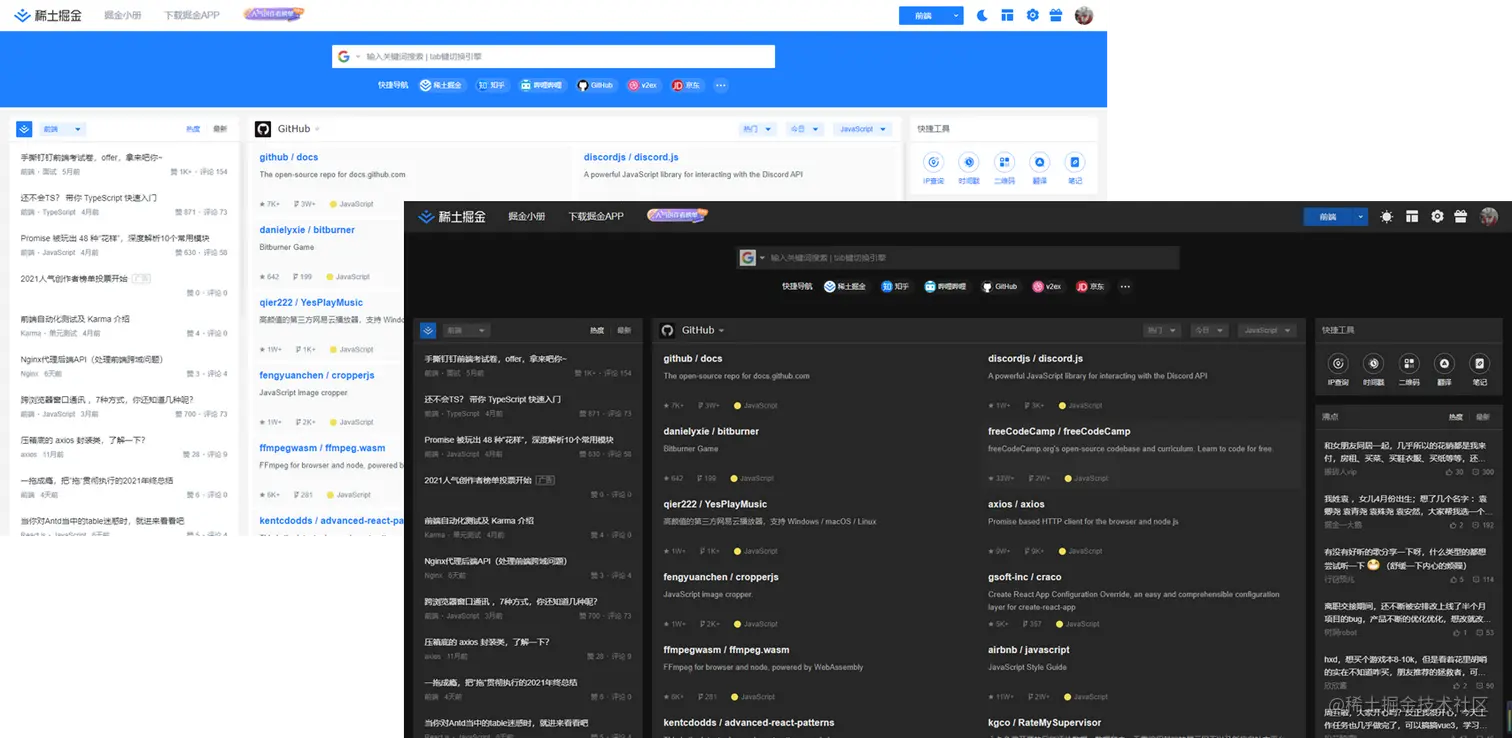This screenshot has width=1512, height=738.
Task: Open layout settings icon in dark window header
Action: [x=1412, y=216]
